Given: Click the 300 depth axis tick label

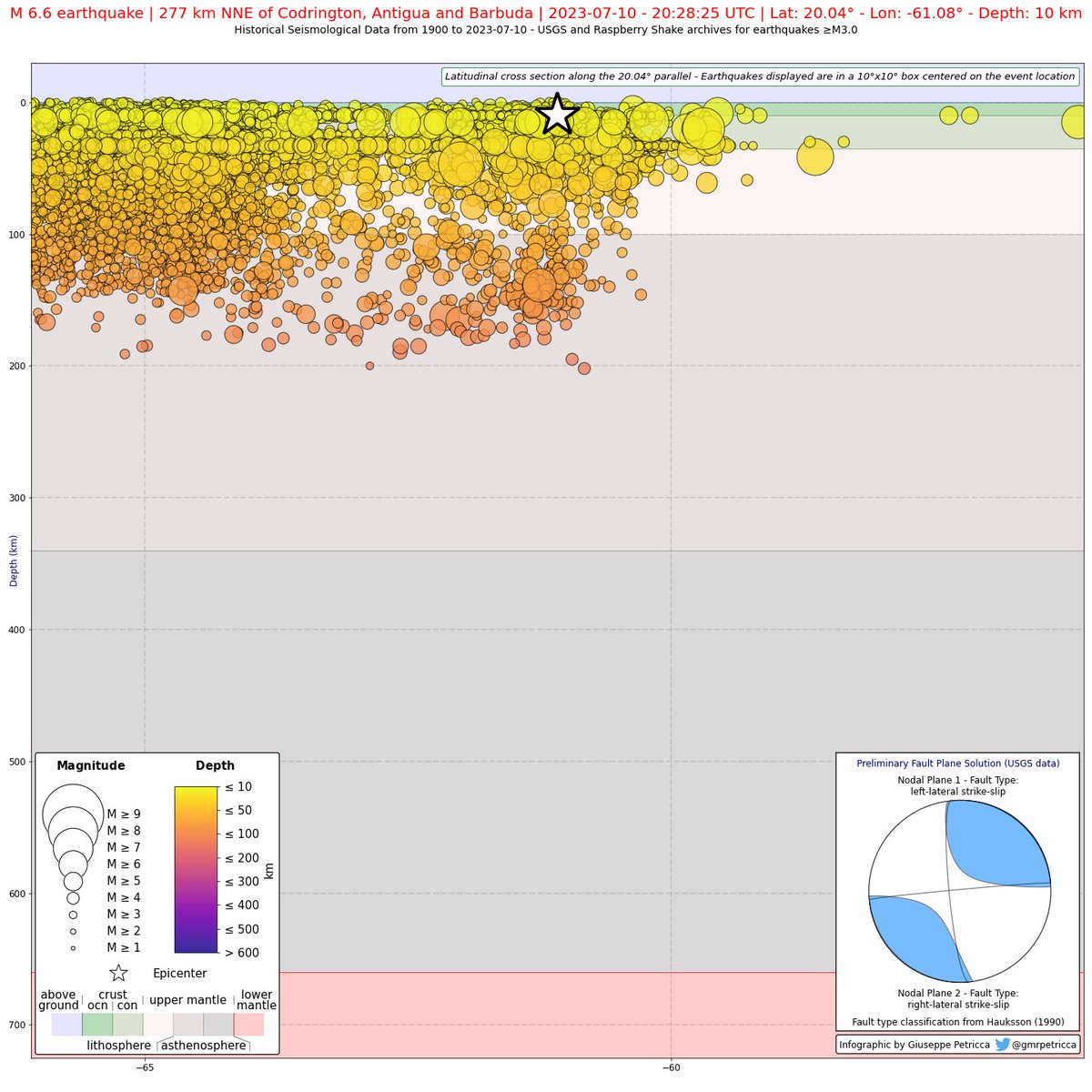Looking at the screenshot, I should (18, 498).
